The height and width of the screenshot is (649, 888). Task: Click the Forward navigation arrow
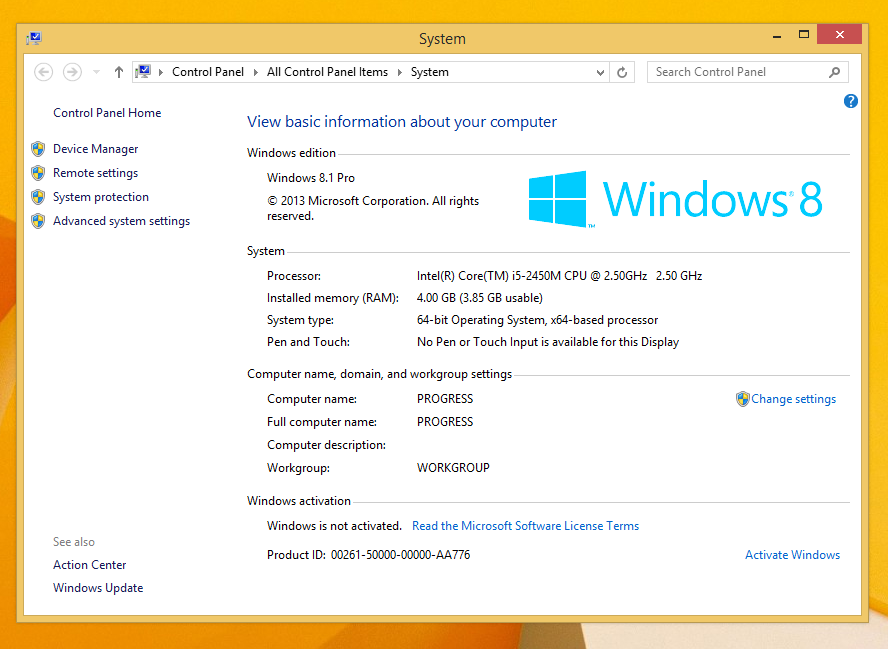click(x=72, y=72)
